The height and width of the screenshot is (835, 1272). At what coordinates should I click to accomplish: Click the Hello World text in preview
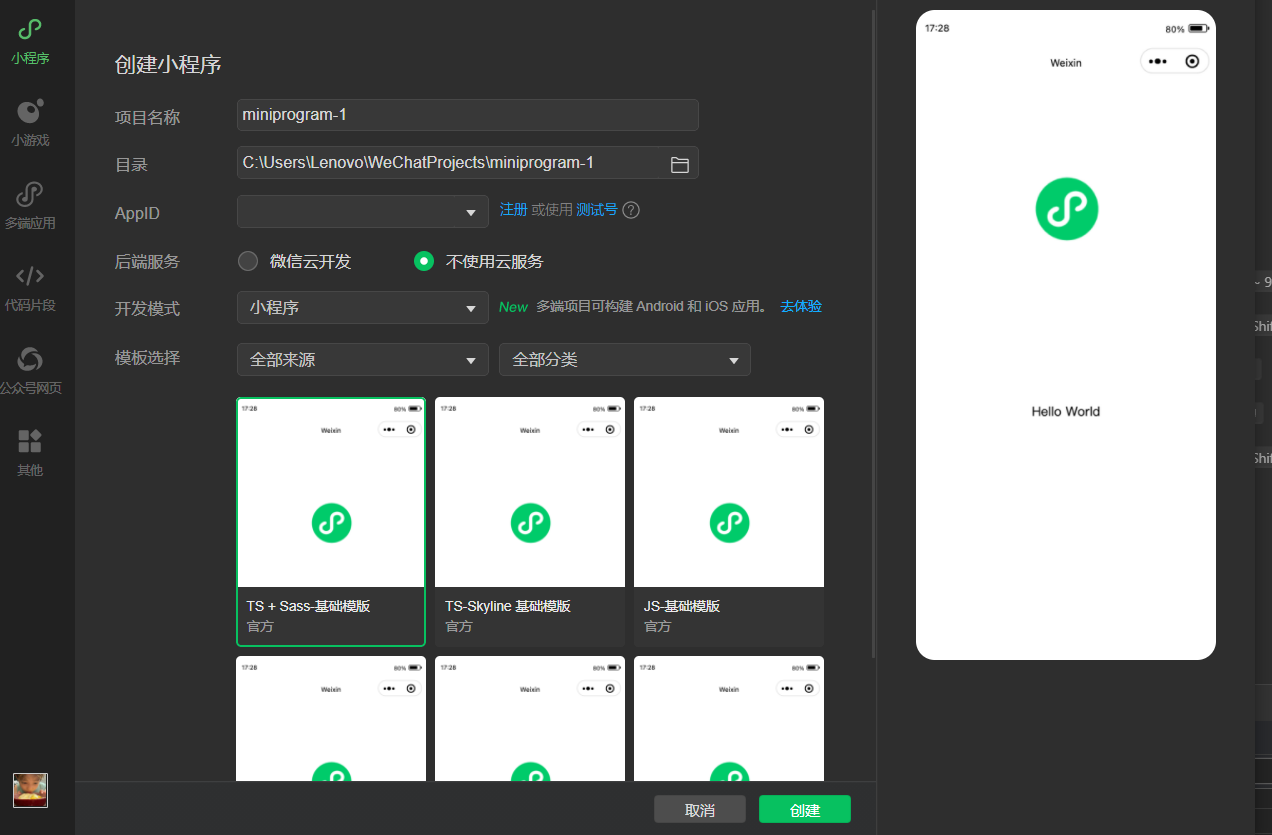coord(1066,411)
